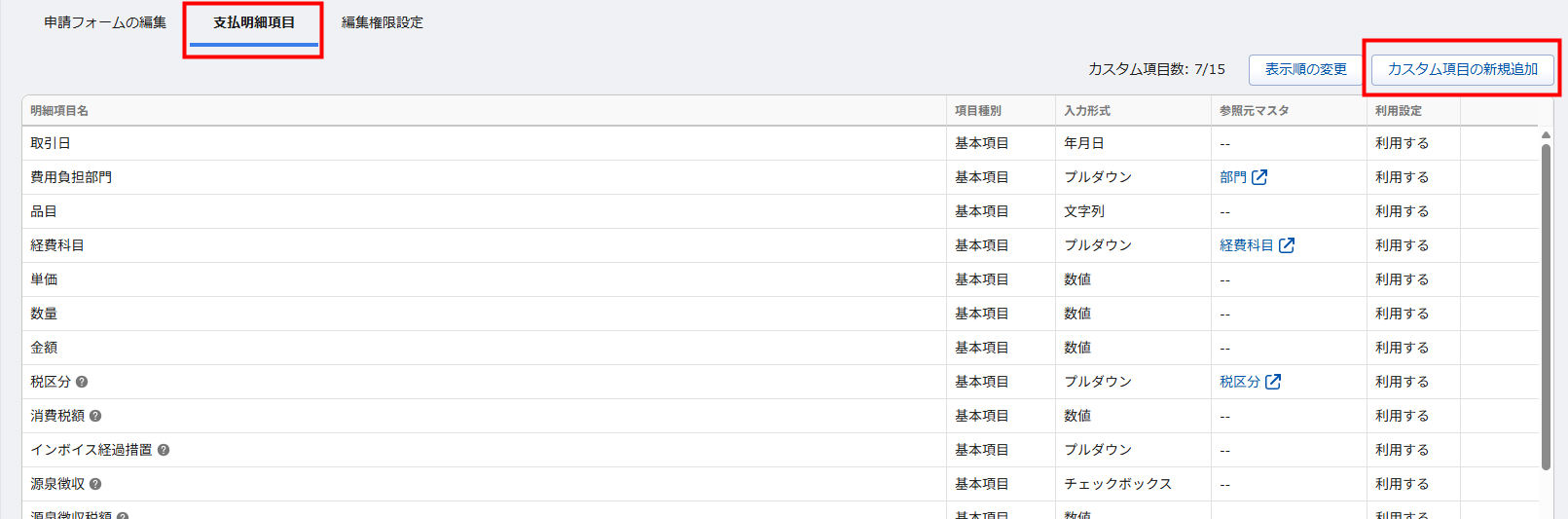Click the external link icon beside 税区分 master
Viewport: 1568px width, 519px height.
pos(1273,382)
